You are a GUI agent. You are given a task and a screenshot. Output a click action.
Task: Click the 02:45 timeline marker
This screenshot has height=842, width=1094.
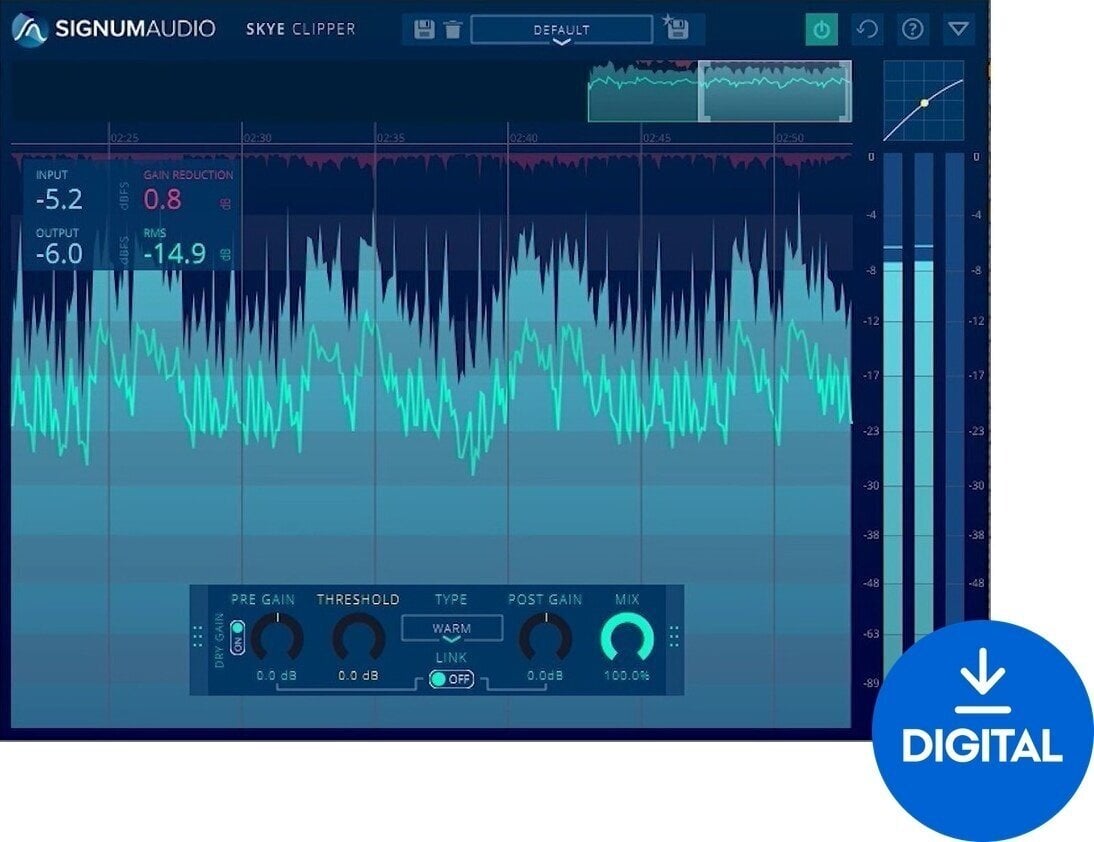pos(657,137)
